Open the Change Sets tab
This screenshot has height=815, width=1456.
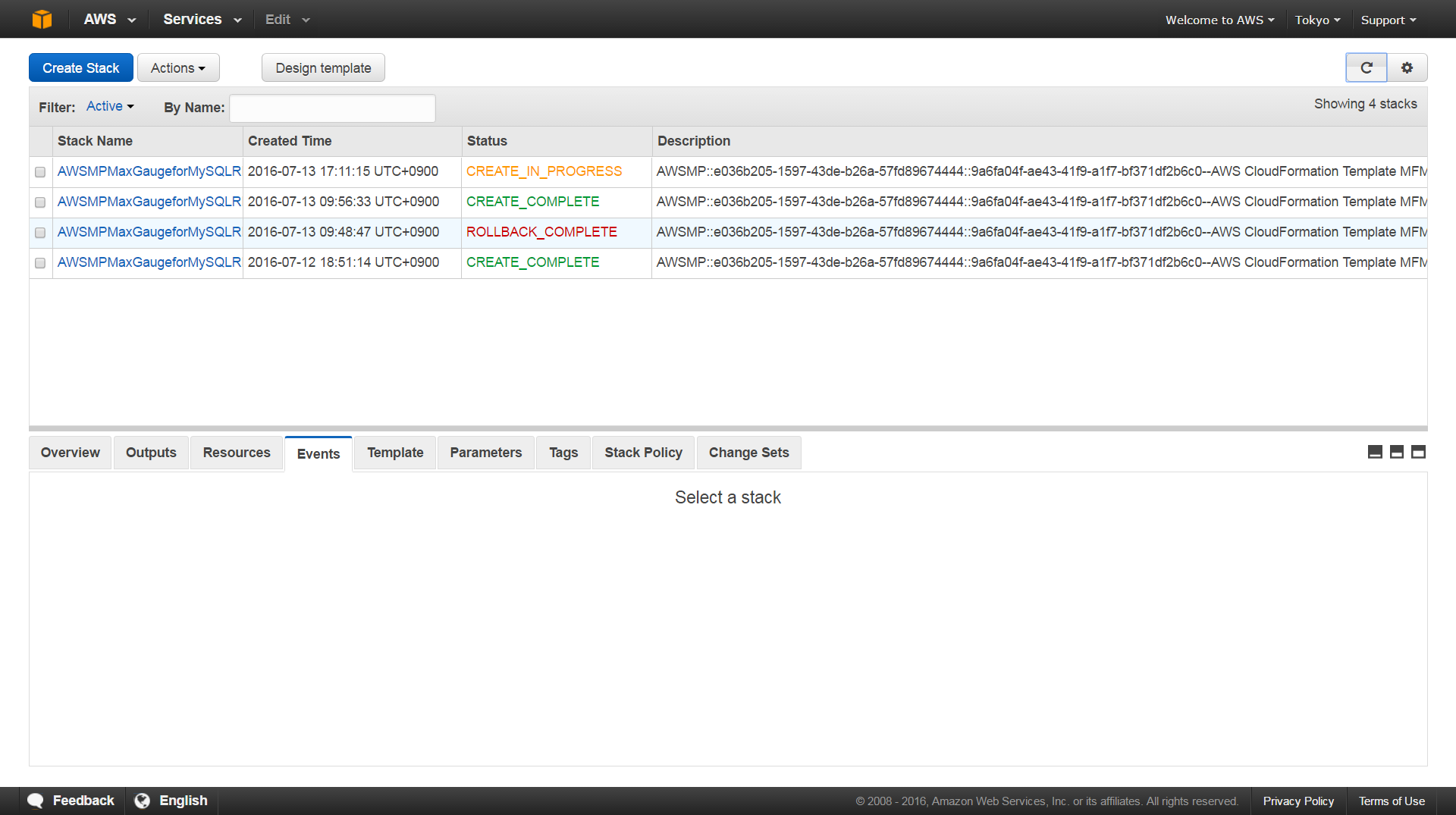749,453
